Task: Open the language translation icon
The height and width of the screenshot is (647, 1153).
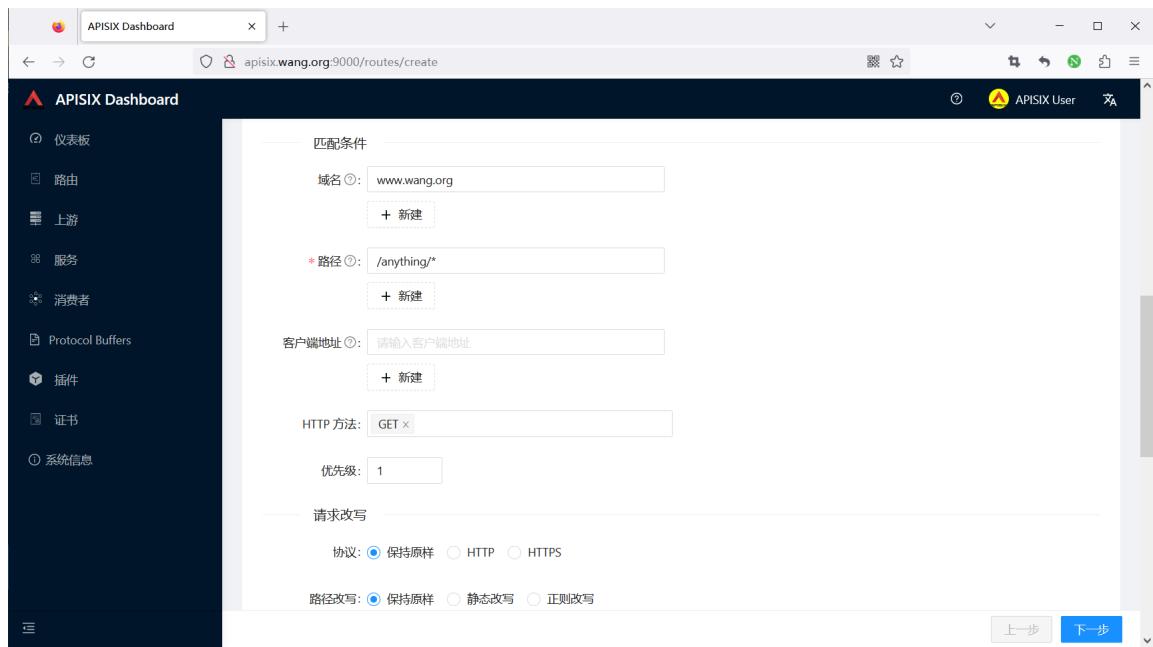Action: 1110,99
